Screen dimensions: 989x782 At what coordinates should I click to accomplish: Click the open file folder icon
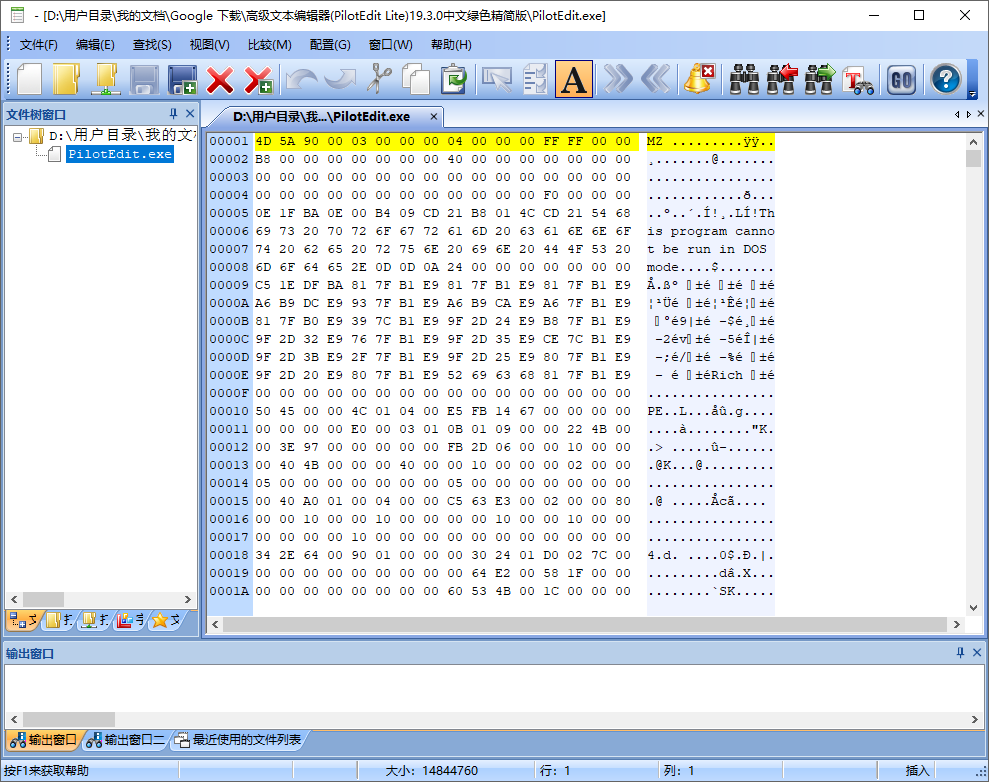(67, 79)
